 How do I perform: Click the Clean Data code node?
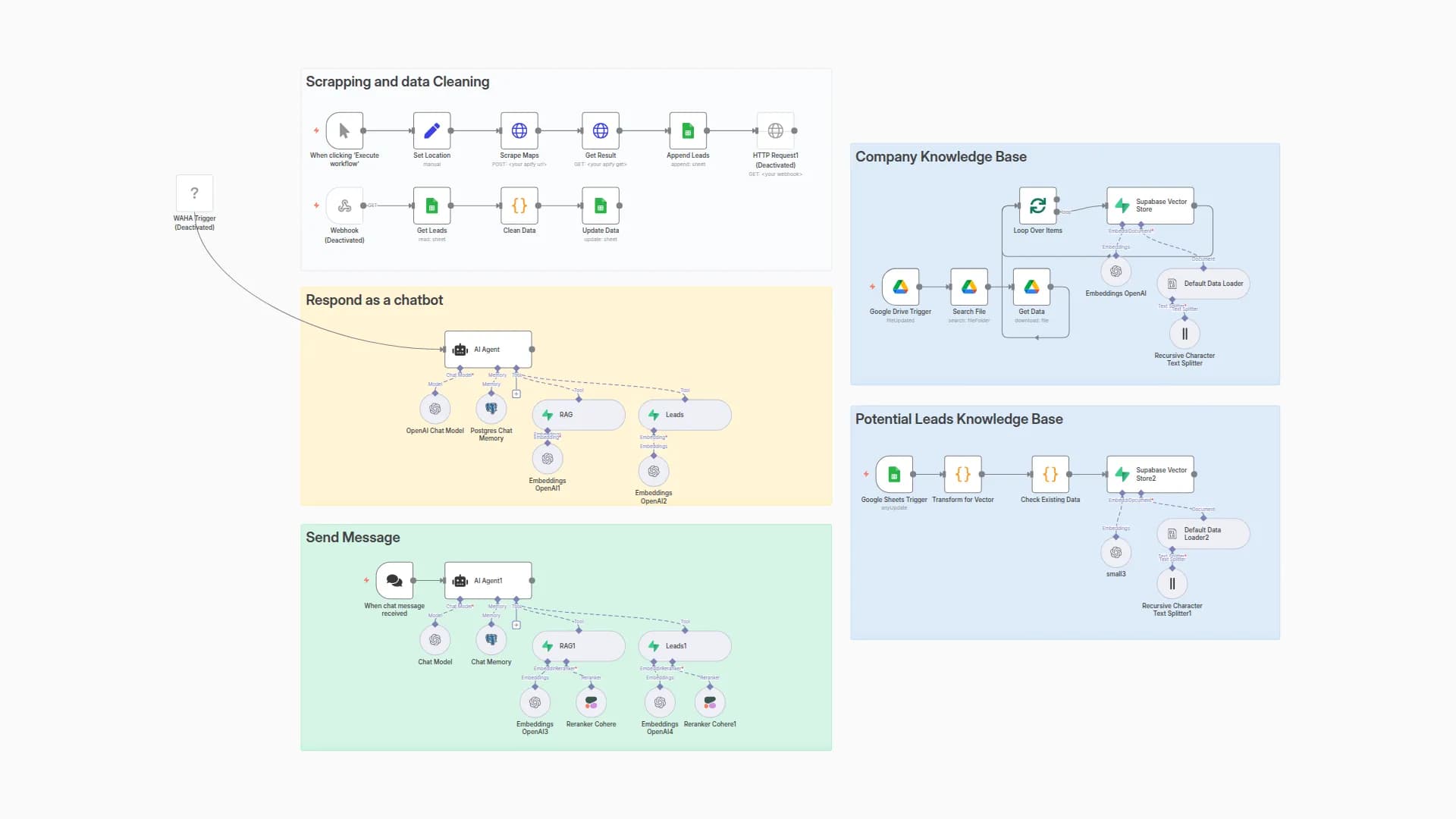(x=519, y=206)
